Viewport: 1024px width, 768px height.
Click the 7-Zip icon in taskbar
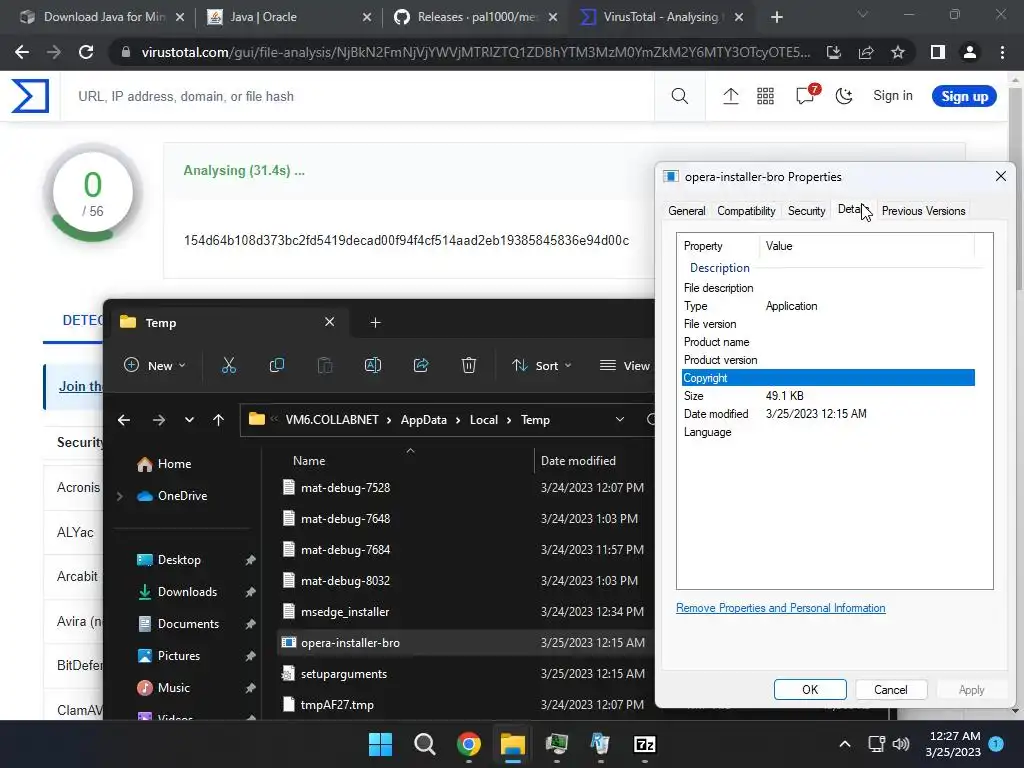[645, 744]
